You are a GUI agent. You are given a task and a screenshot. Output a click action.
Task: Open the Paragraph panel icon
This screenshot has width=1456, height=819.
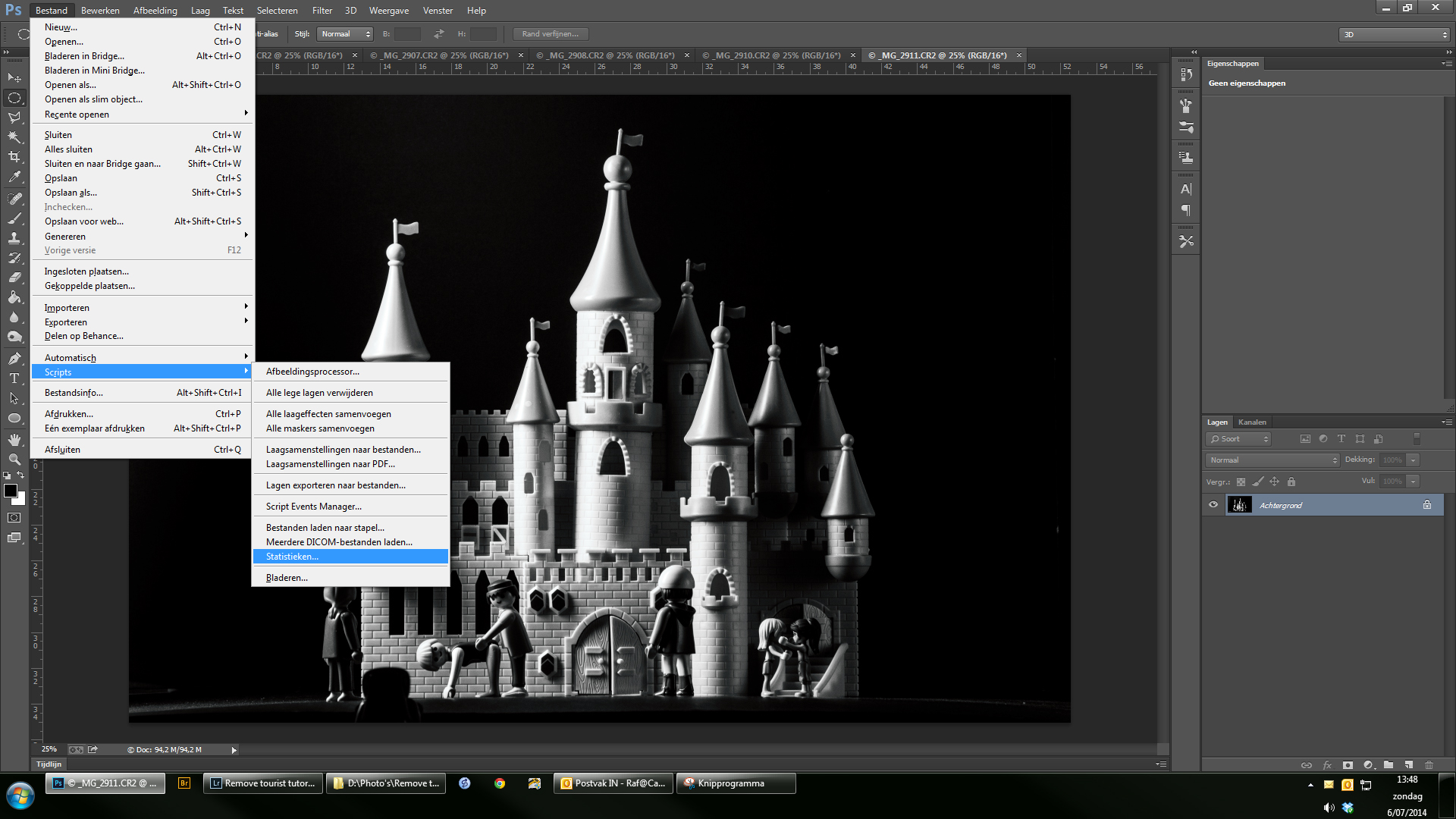(x=1186, y=210)
